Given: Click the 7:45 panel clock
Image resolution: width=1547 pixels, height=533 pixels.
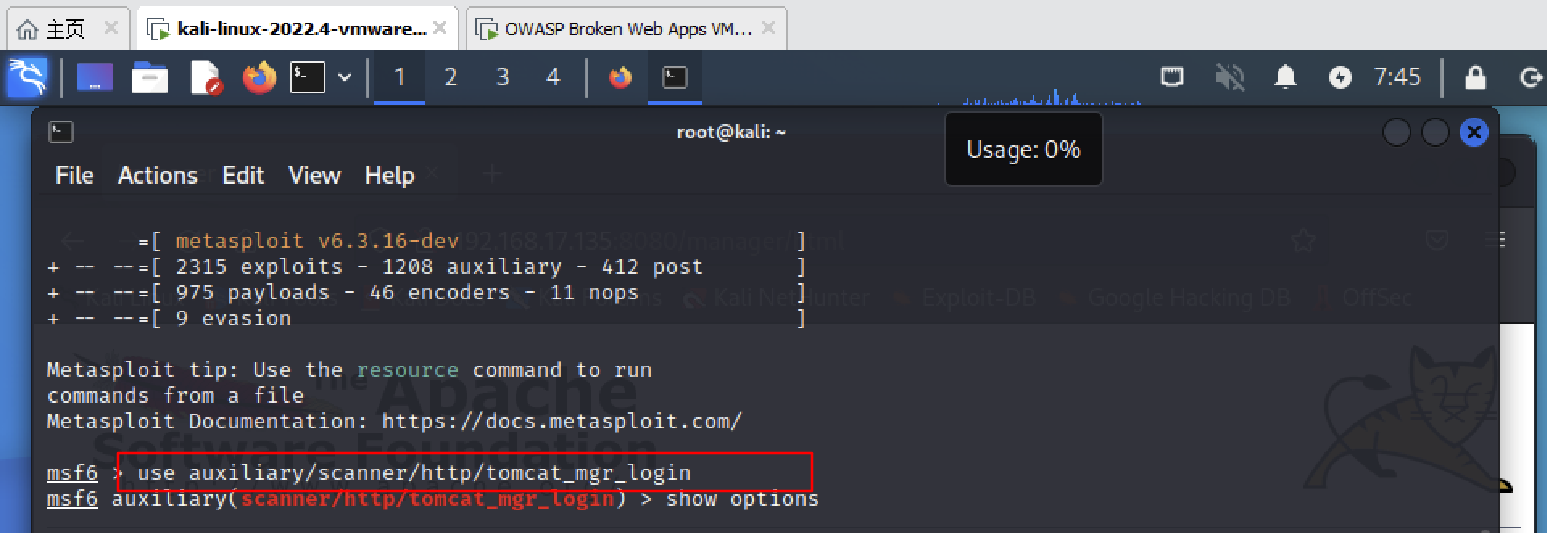Looking at the screenshot, I should pyautogui.click(x=1397, y=77).
